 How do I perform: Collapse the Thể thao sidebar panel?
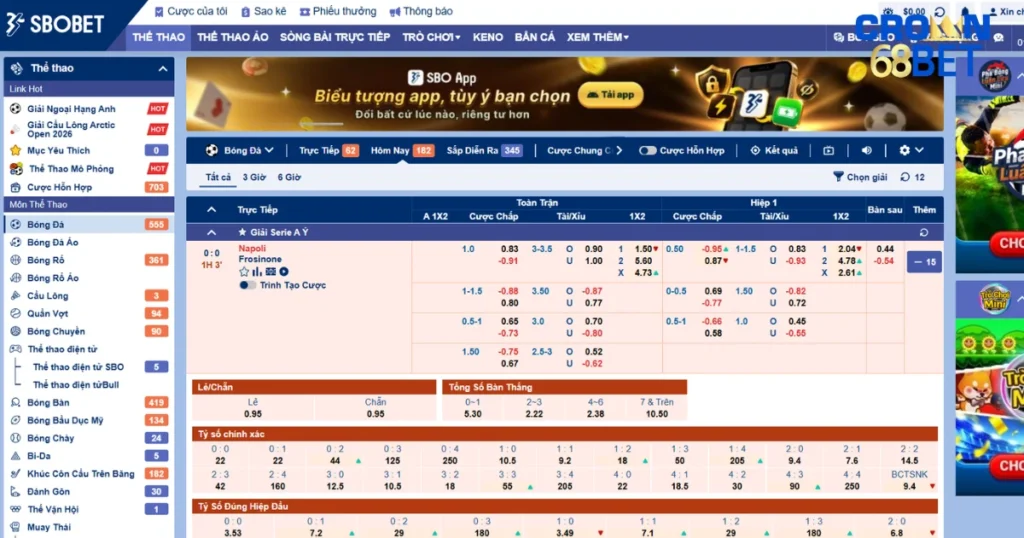(x=163, y=69)
